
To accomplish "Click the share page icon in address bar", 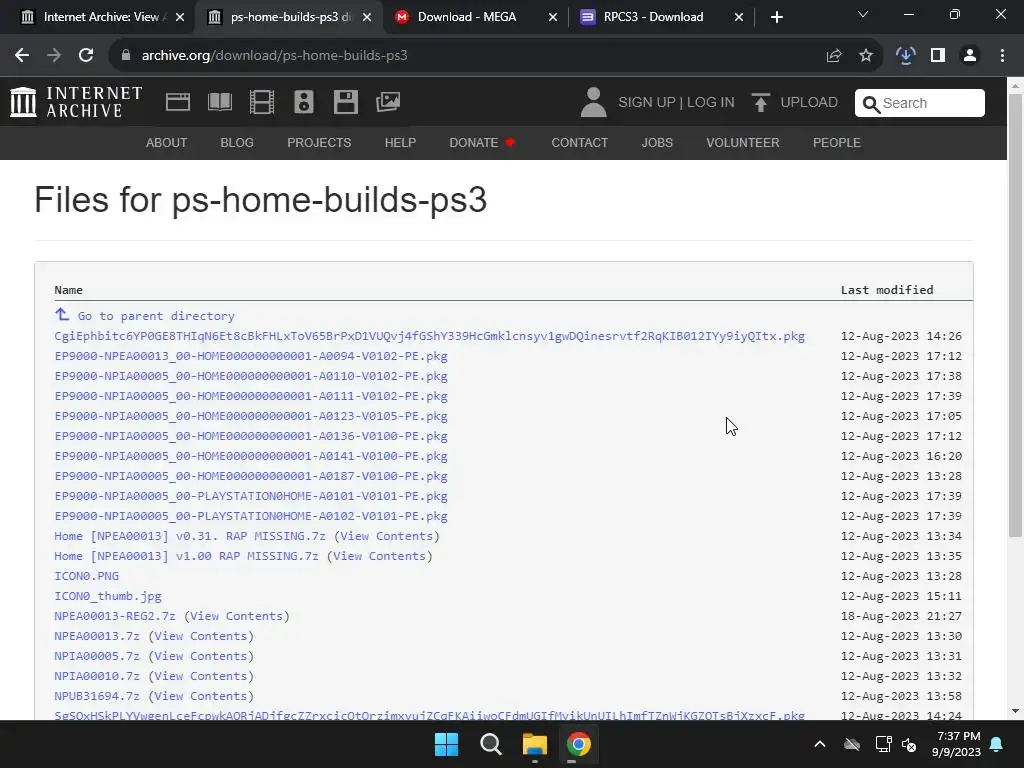I will (x=833, y=56).
